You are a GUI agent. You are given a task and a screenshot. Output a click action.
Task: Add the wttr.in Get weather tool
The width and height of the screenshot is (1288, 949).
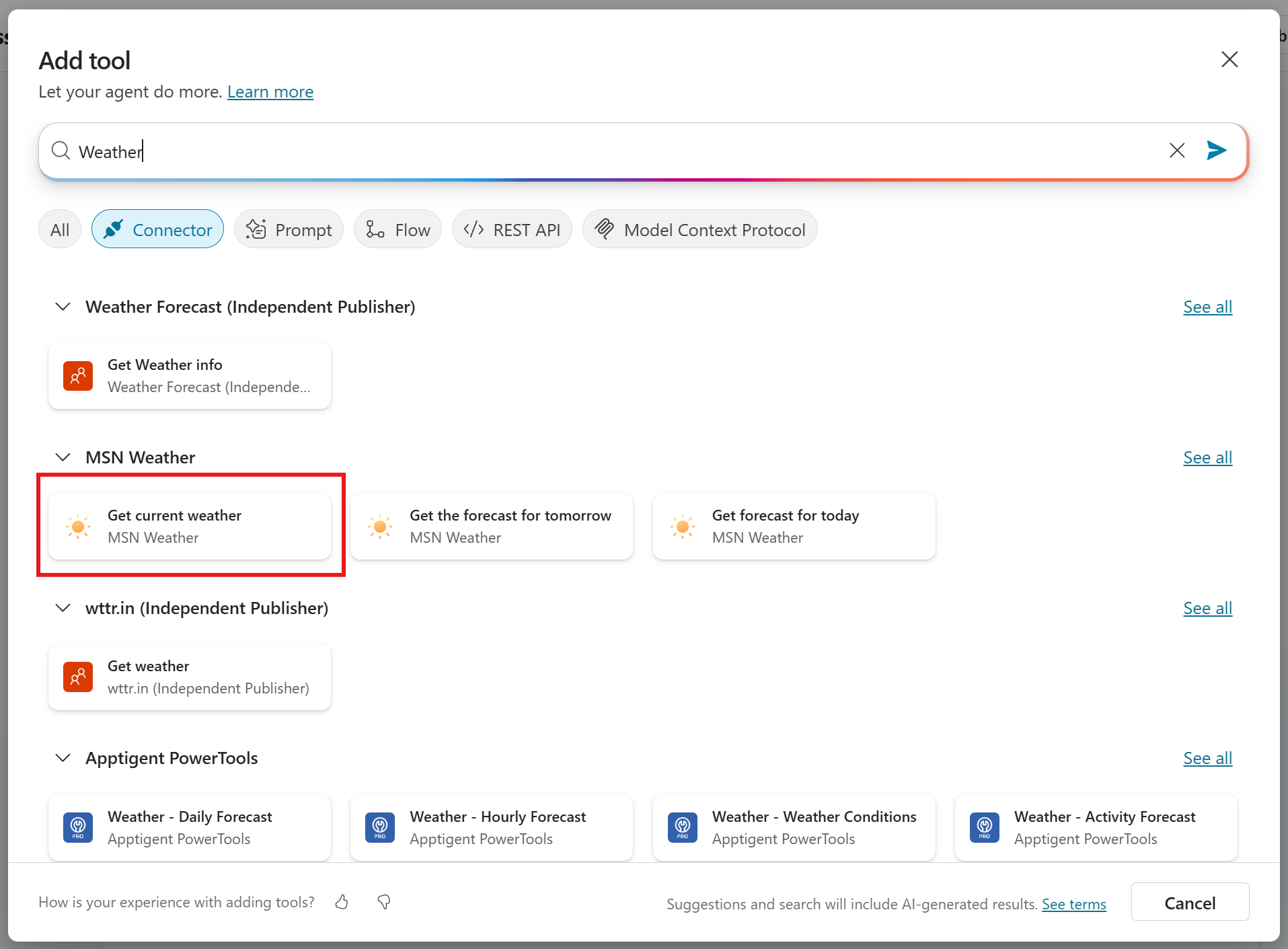click(x=190, y=677)
